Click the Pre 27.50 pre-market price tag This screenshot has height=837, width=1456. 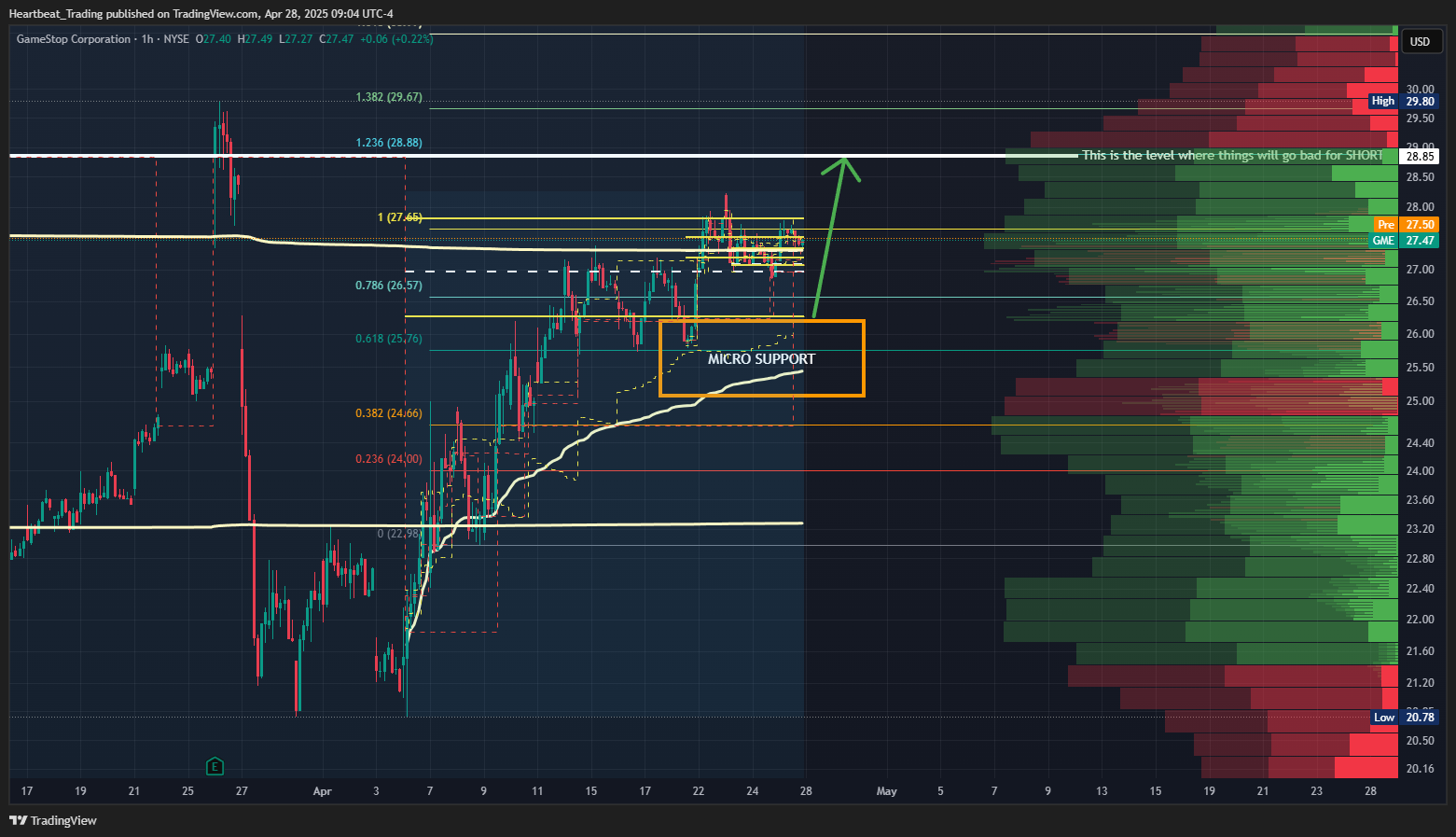click(x=1407, y=225)
